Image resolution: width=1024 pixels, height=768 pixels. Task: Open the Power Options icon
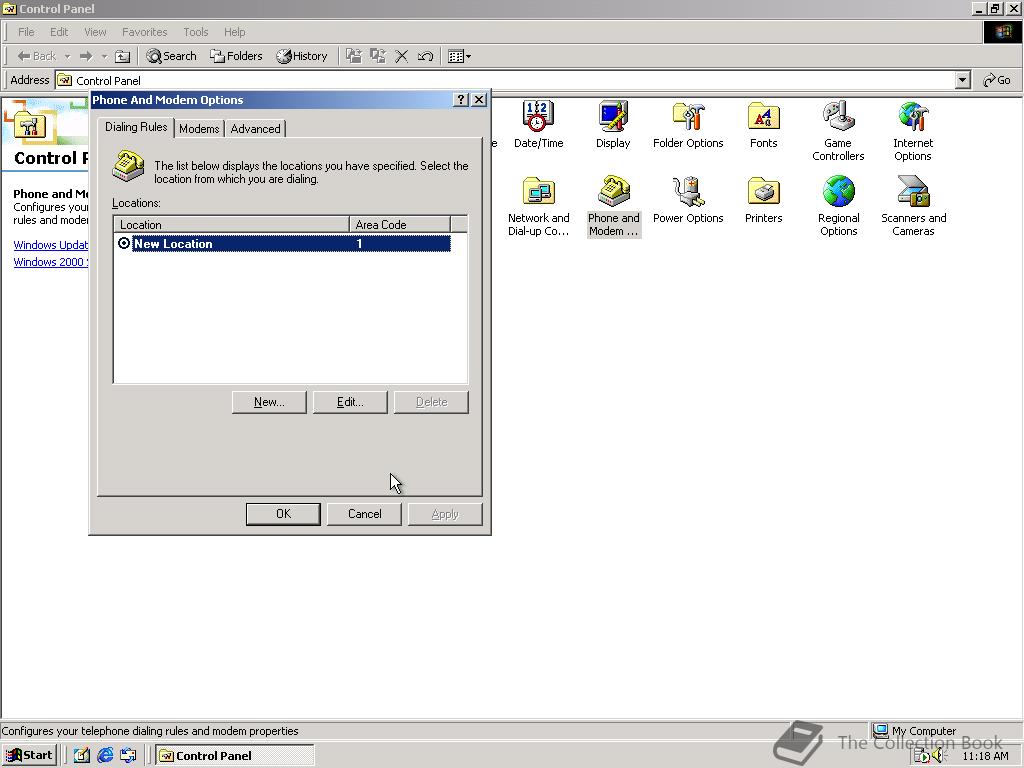[688, 199]
